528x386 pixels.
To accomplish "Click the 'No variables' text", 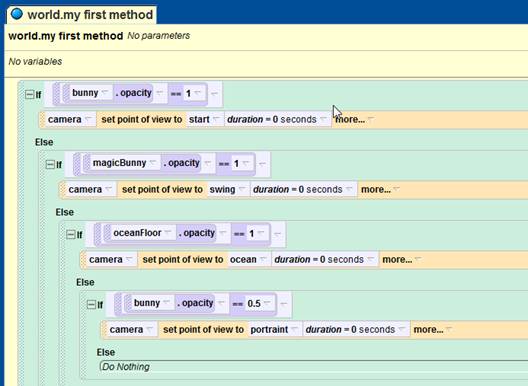I will click(x=35, y=61).
